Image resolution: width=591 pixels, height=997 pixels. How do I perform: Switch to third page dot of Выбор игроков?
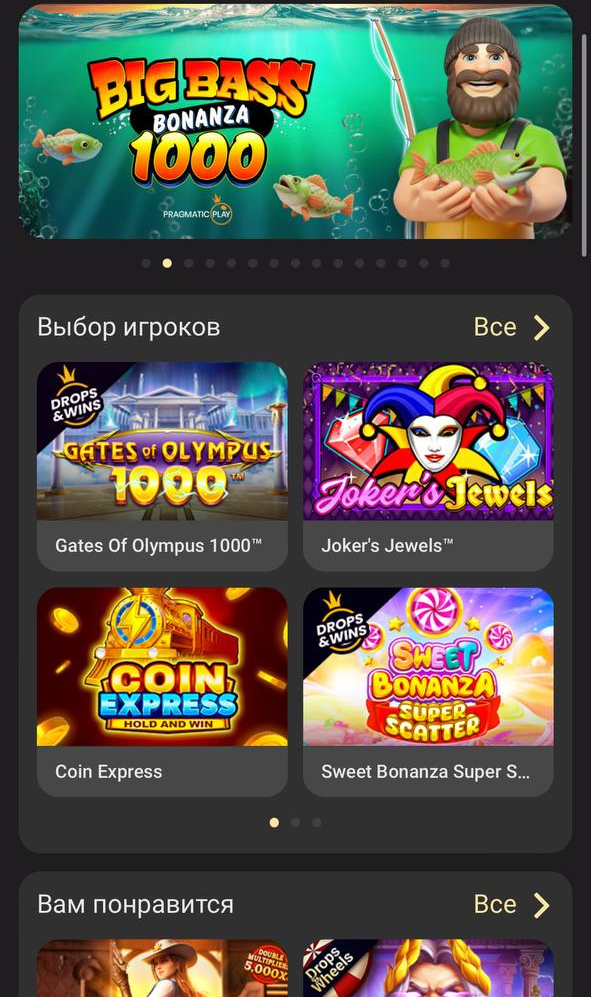click(x=316, y=822)
